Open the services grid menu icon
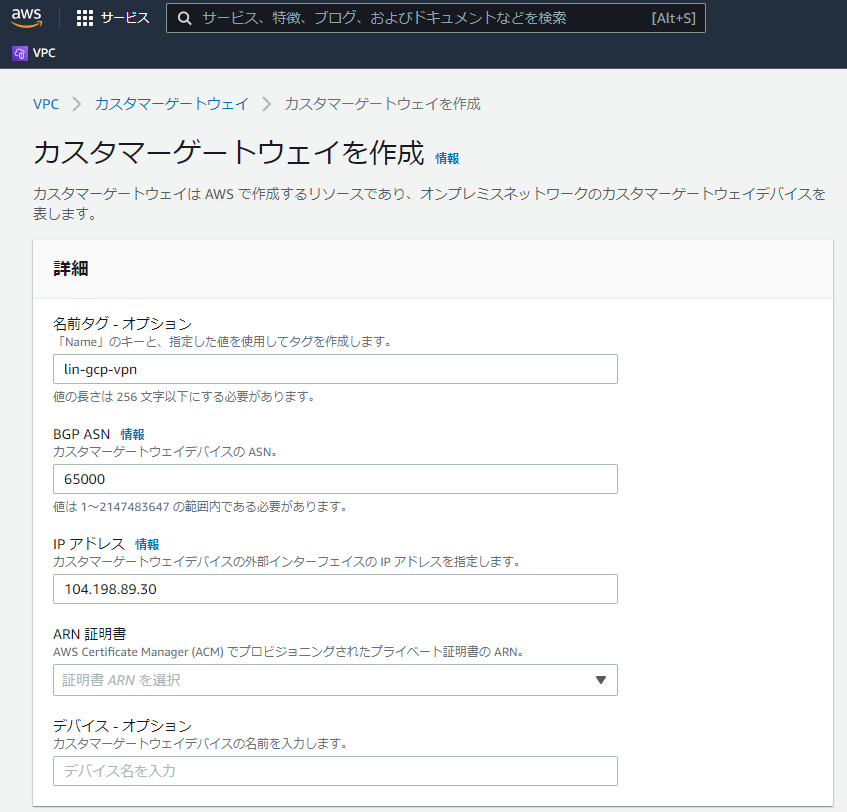The width and height of the screenshot is (847, 812). tap(85, 18)
